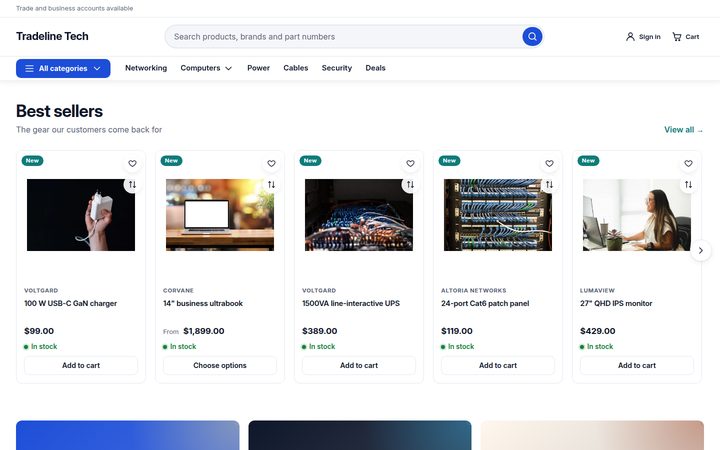720x450 pixels.
Task: Click the $389.00 price
Action: [320, 331]
